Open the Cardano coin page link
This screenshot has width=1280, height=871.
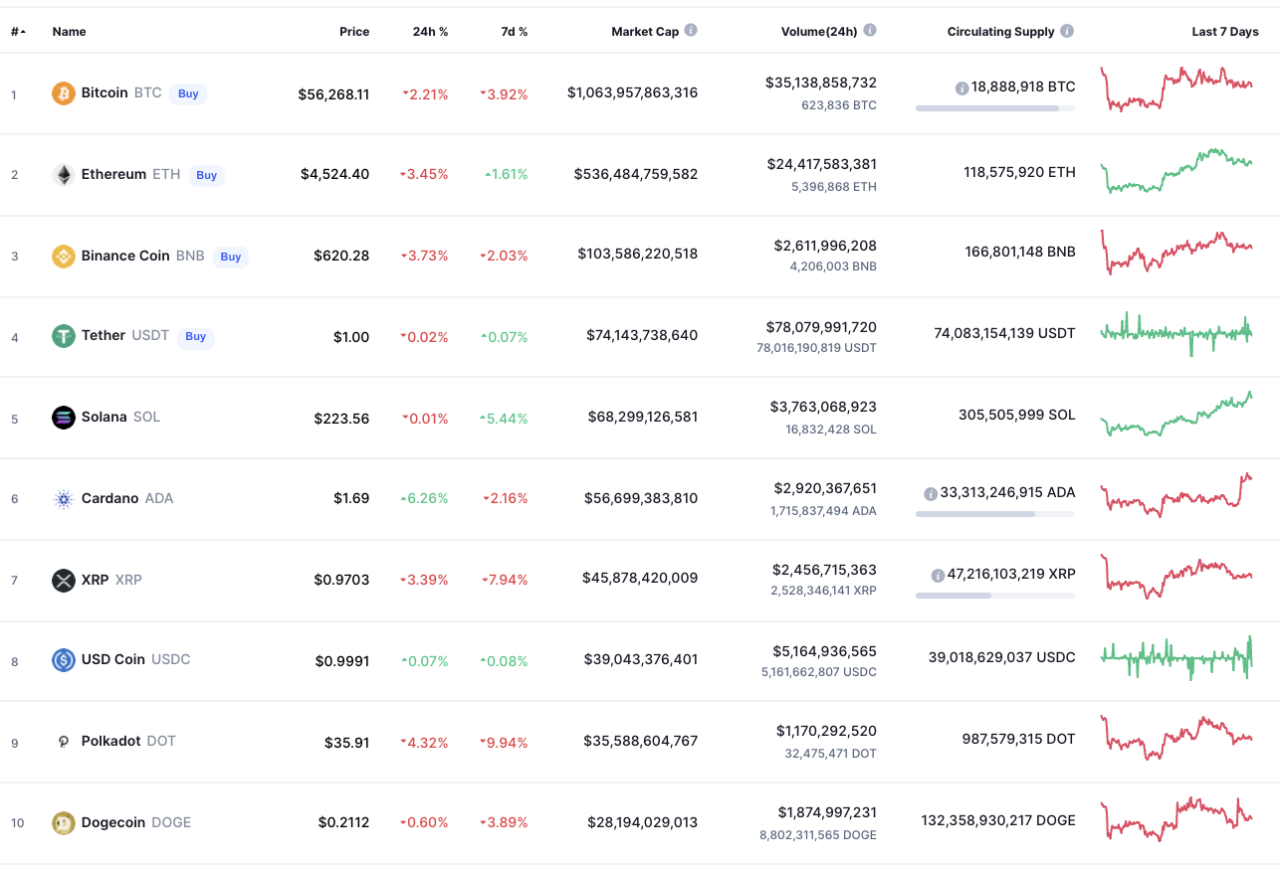point(110,498)
